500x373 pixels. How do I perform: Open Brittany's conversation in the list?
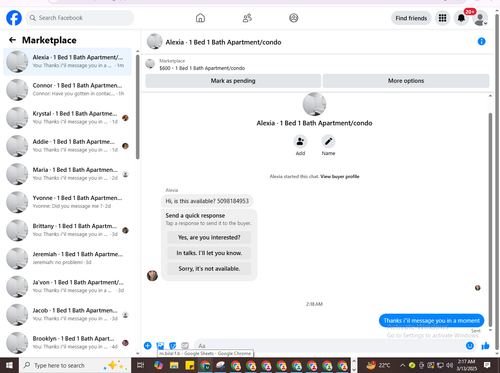(x=68, y=230)
